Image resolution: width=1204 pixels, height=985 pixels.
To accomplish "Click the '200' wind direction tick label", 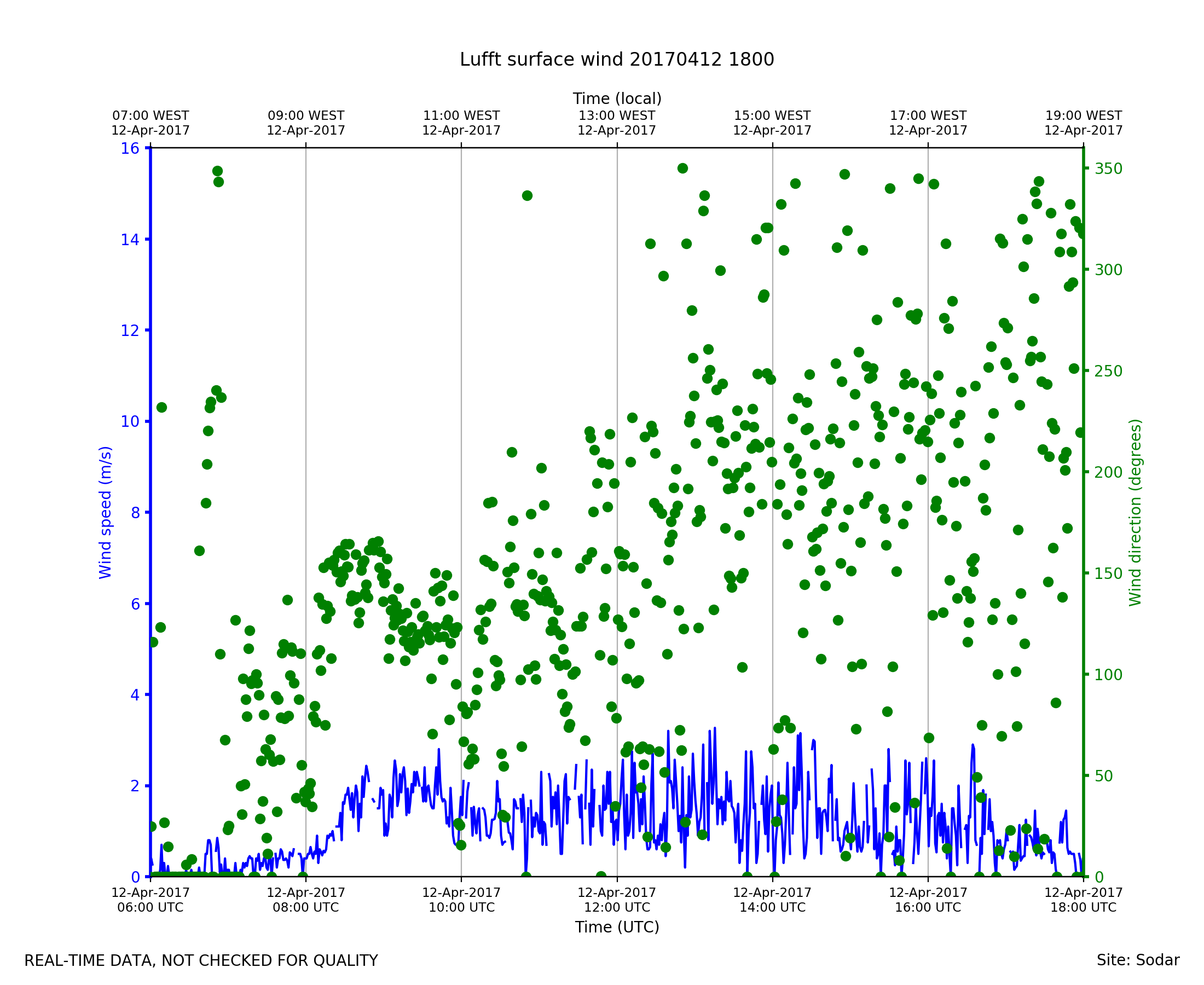I will click(x=1108, y=472).
